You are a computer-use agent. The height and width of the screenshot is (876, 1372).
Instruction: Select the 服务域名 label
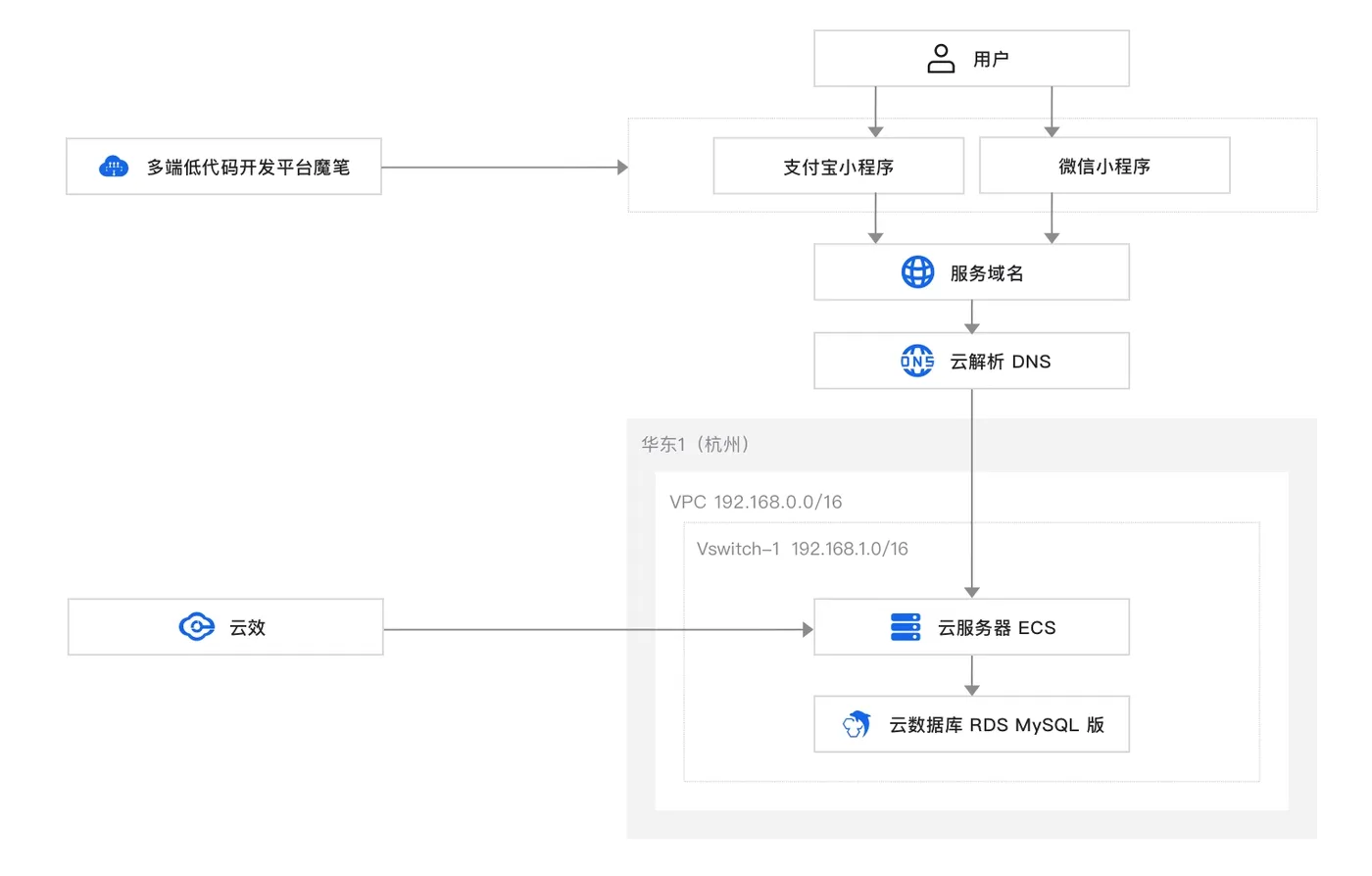coord(987,273)
